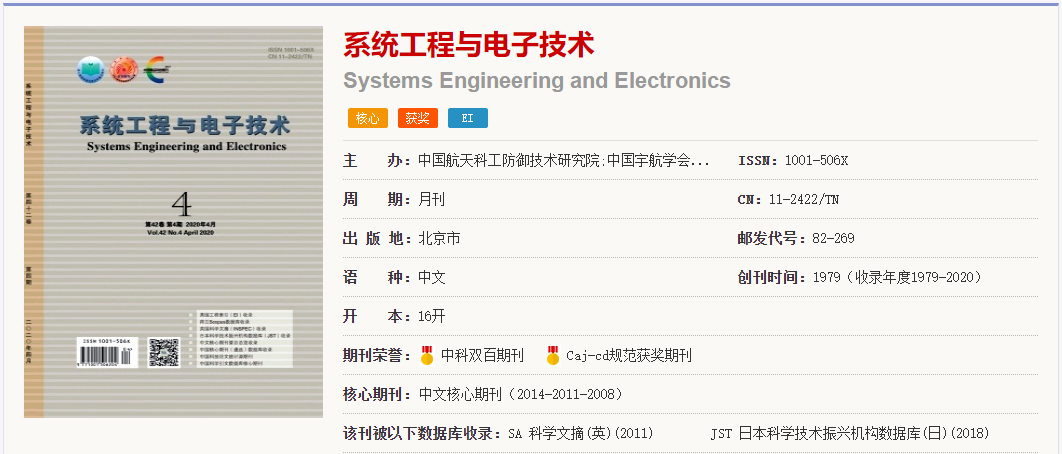
Task: Click the blue EI badge
Action: click(467, 118)
